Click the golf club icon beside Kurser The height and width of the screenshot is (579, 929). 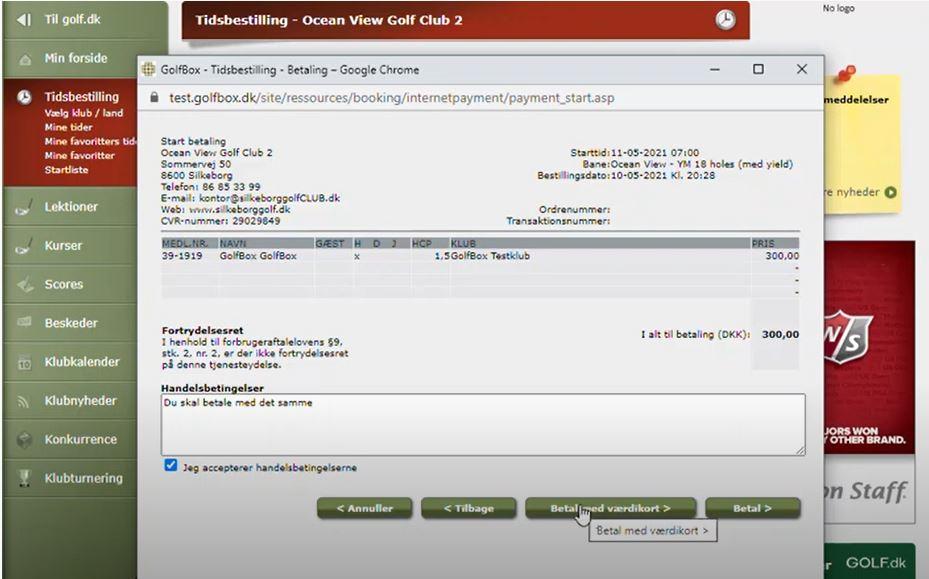24,247
